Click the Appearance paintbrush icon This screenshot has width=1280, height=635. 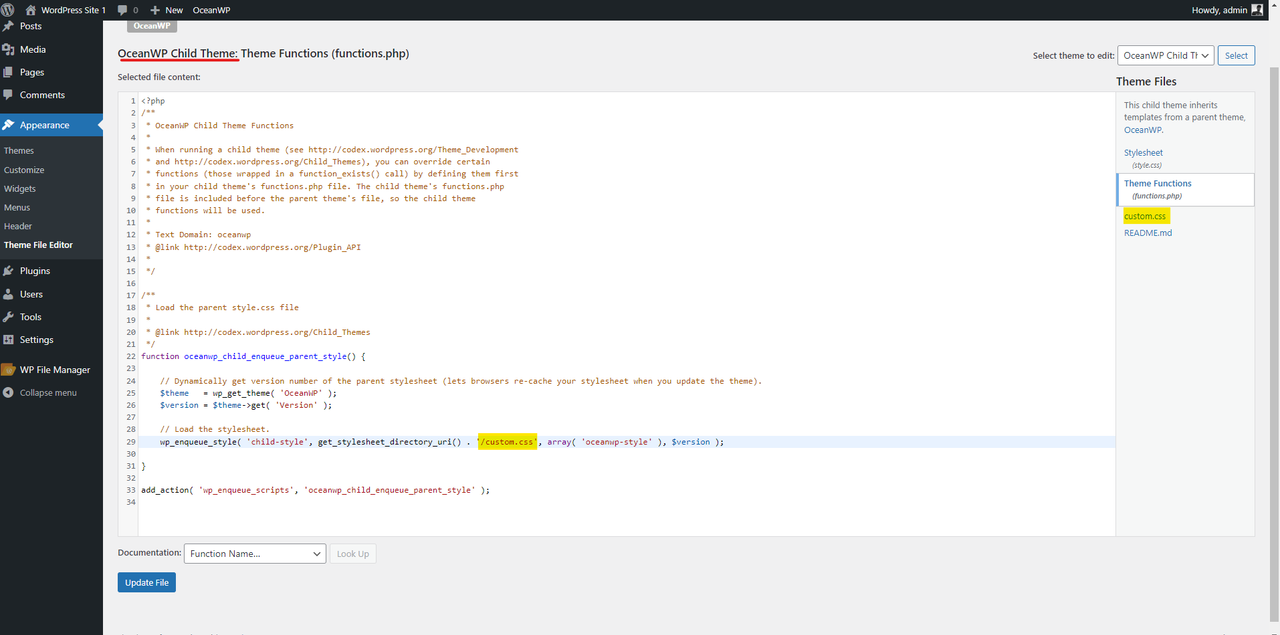click(x=9, y=125)
